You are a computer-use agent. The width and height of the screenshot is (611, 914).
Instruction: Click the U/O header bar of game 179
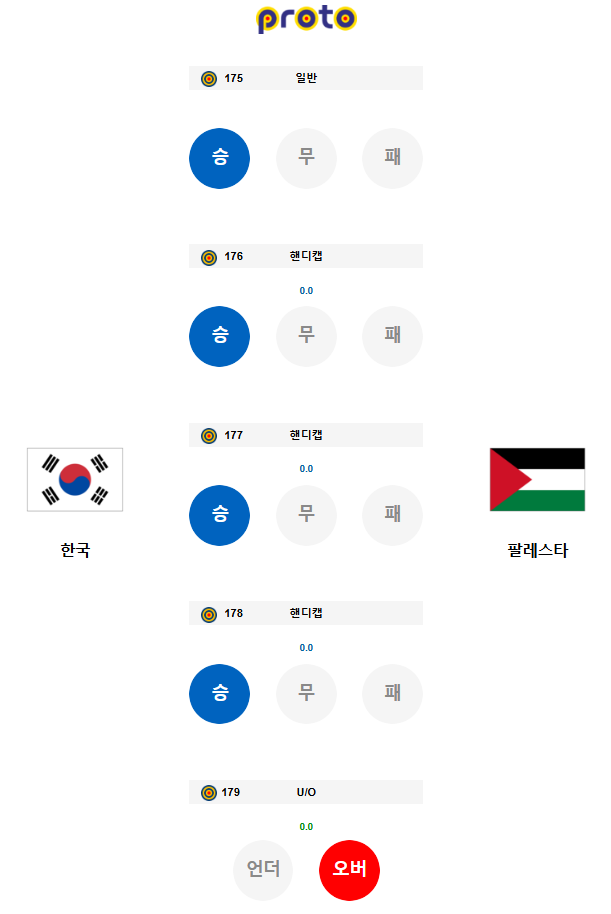pyautogui.click(x=306, y=792)
